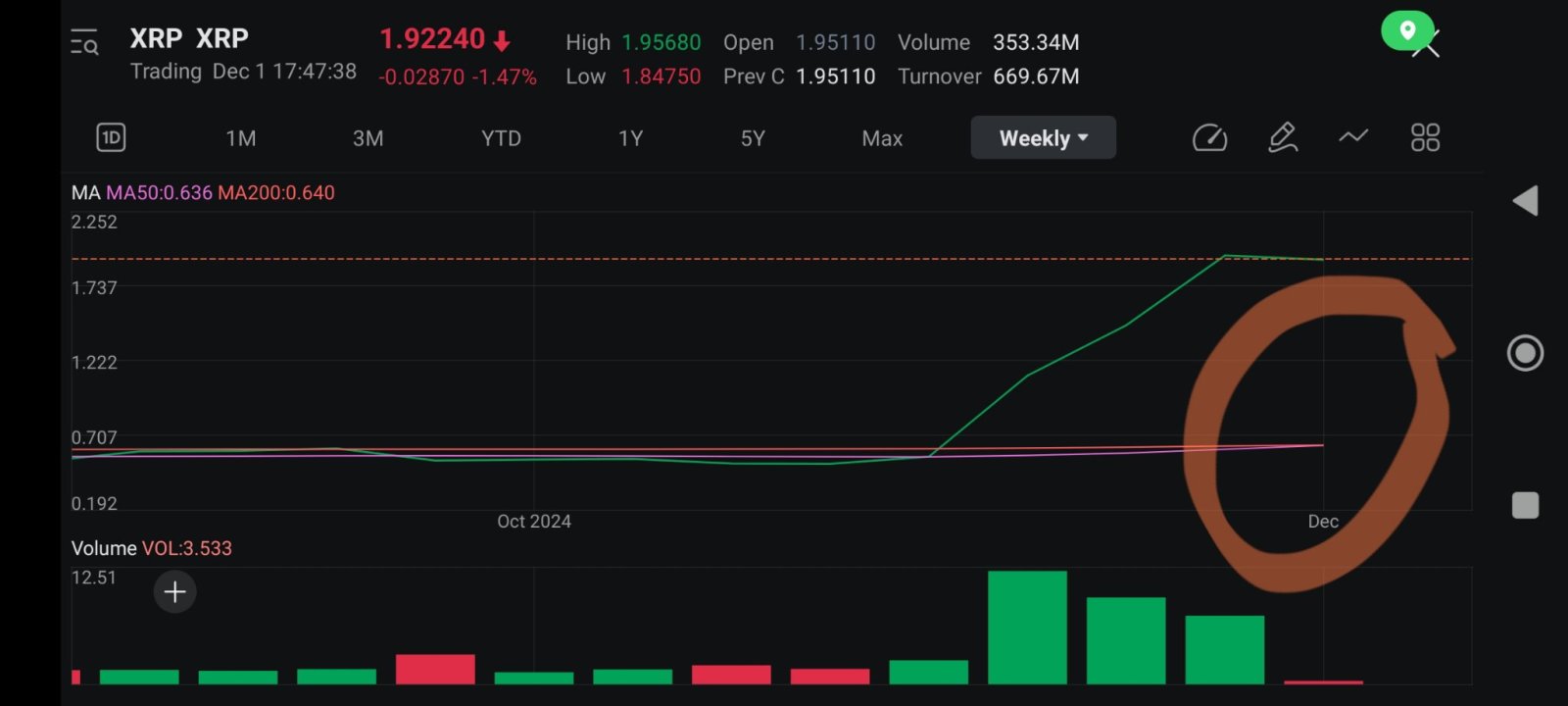Tap the 0.192 price axis label
Image resolution: width=1568 pixels, height=706 pixels.
click(94, 503)
